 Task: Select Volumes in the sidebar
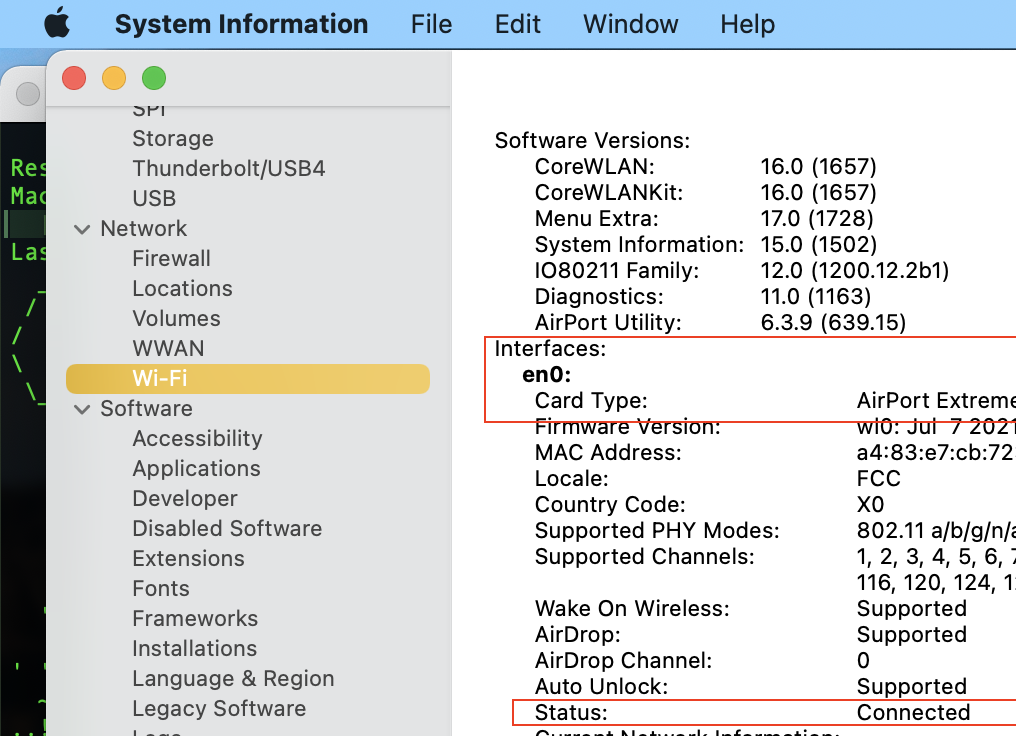pos(176,318)
